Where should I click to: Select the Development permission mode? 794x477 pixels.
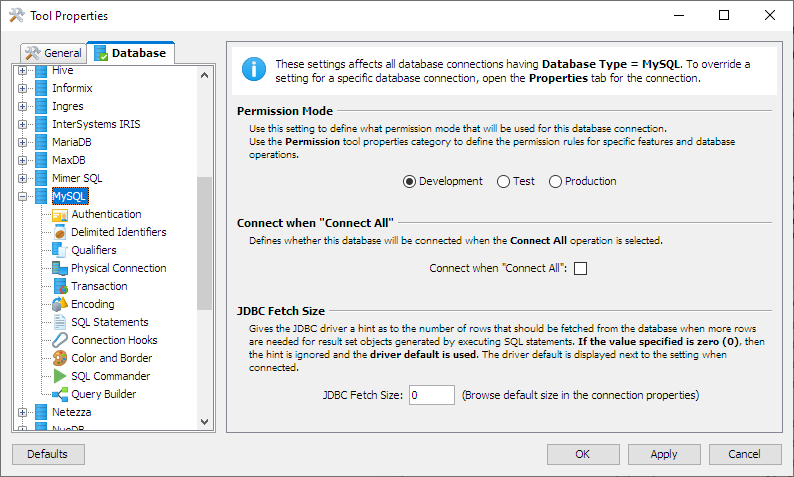pyautogui.click(x=409, y=181)
